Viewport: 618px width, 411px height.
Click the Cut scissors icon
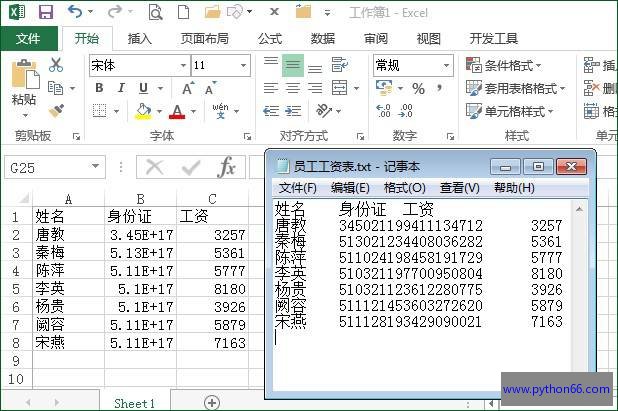56,65
